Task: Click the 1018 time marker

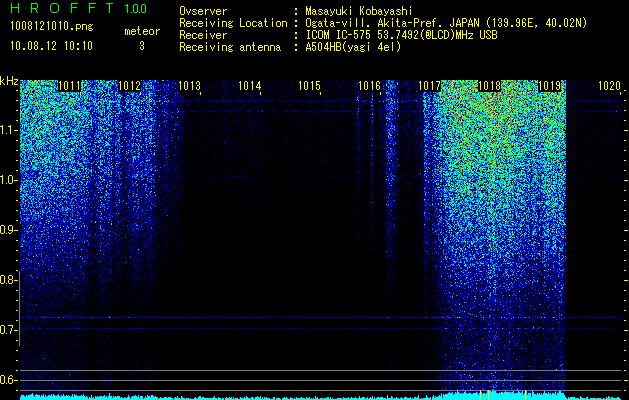Action: point(489,86)
